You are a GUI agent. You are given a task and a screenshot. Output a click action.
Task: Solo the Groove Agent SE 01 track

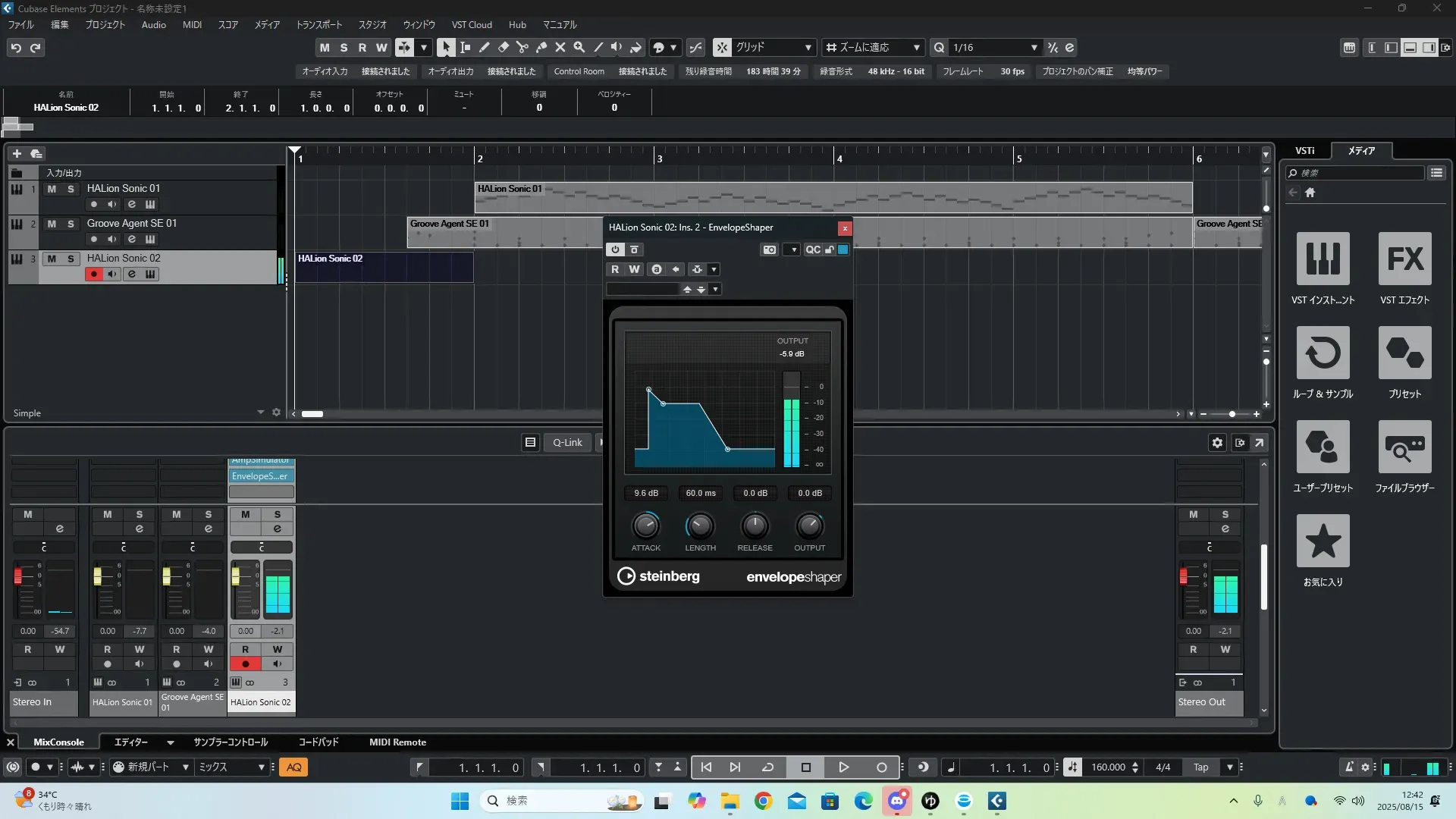click(x=71, y=224)
